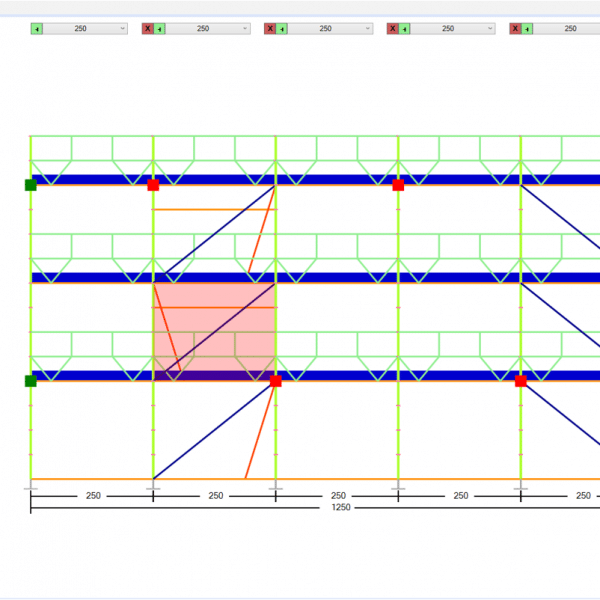Select the orange guardrail in second bay's upper level

[214, 210]
